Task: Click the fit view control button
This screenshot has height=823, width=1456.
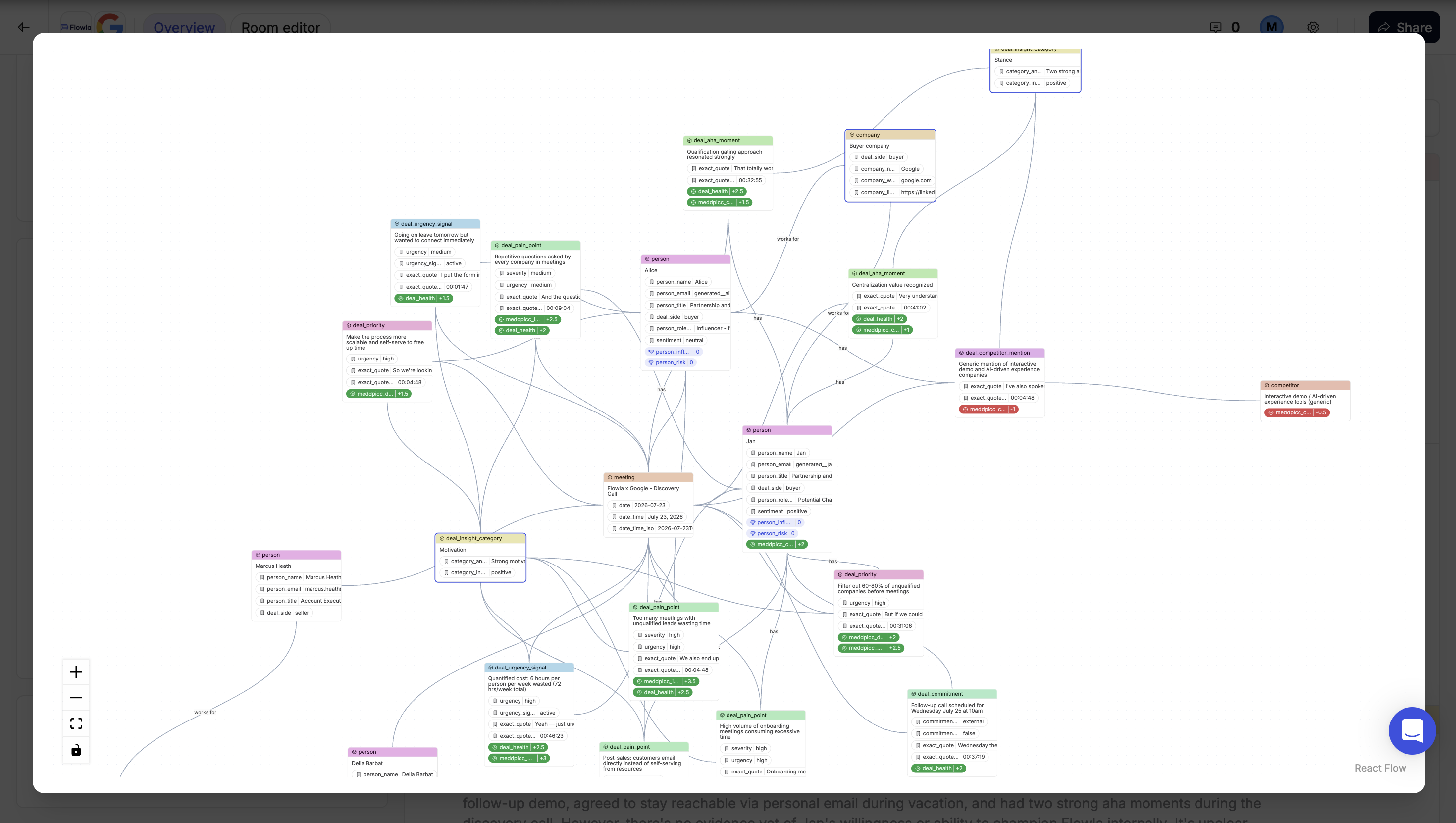Action: pos(76,723)
